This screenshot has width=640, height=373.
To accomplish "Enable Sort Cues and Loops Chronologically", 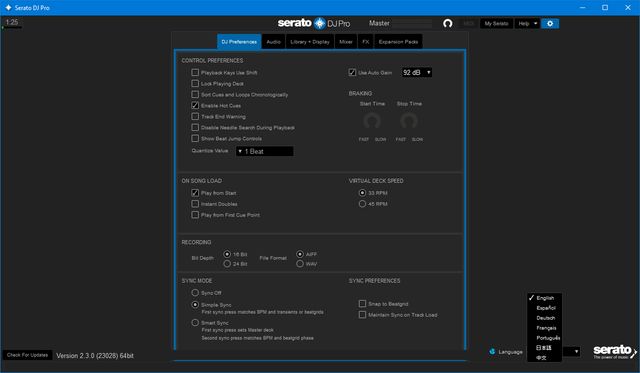I will 195,94.
